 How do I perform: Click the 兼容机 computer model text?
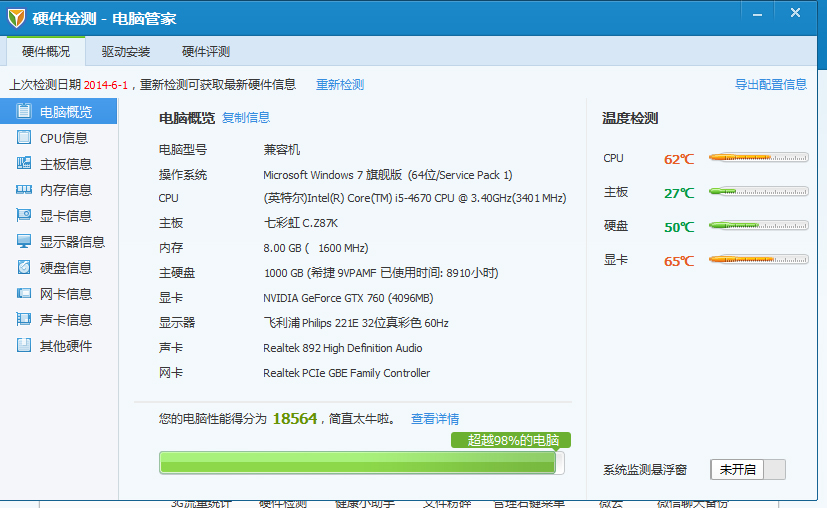pos(282,149)
